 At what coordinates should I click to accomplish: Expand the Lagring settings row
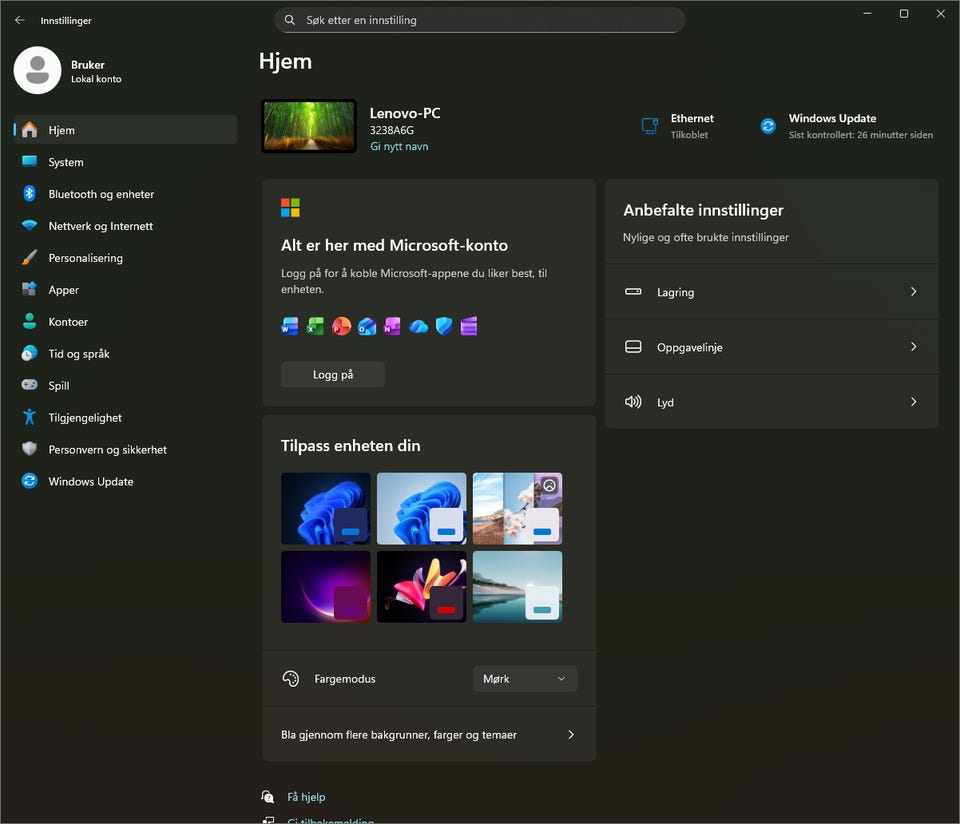click(771, 292)
